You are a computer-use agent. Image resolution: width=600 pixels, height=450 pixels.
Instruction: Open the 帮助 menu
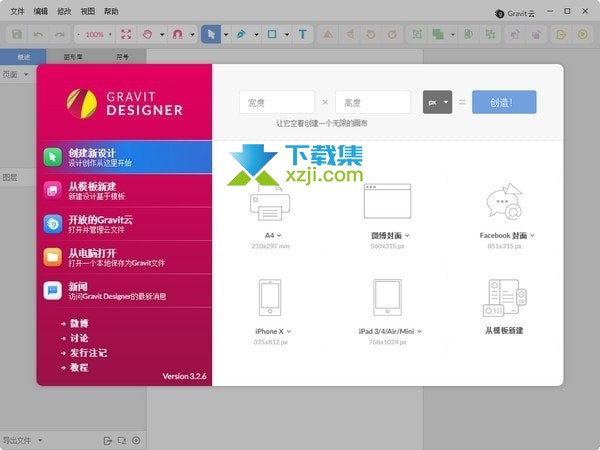[111, 11]
